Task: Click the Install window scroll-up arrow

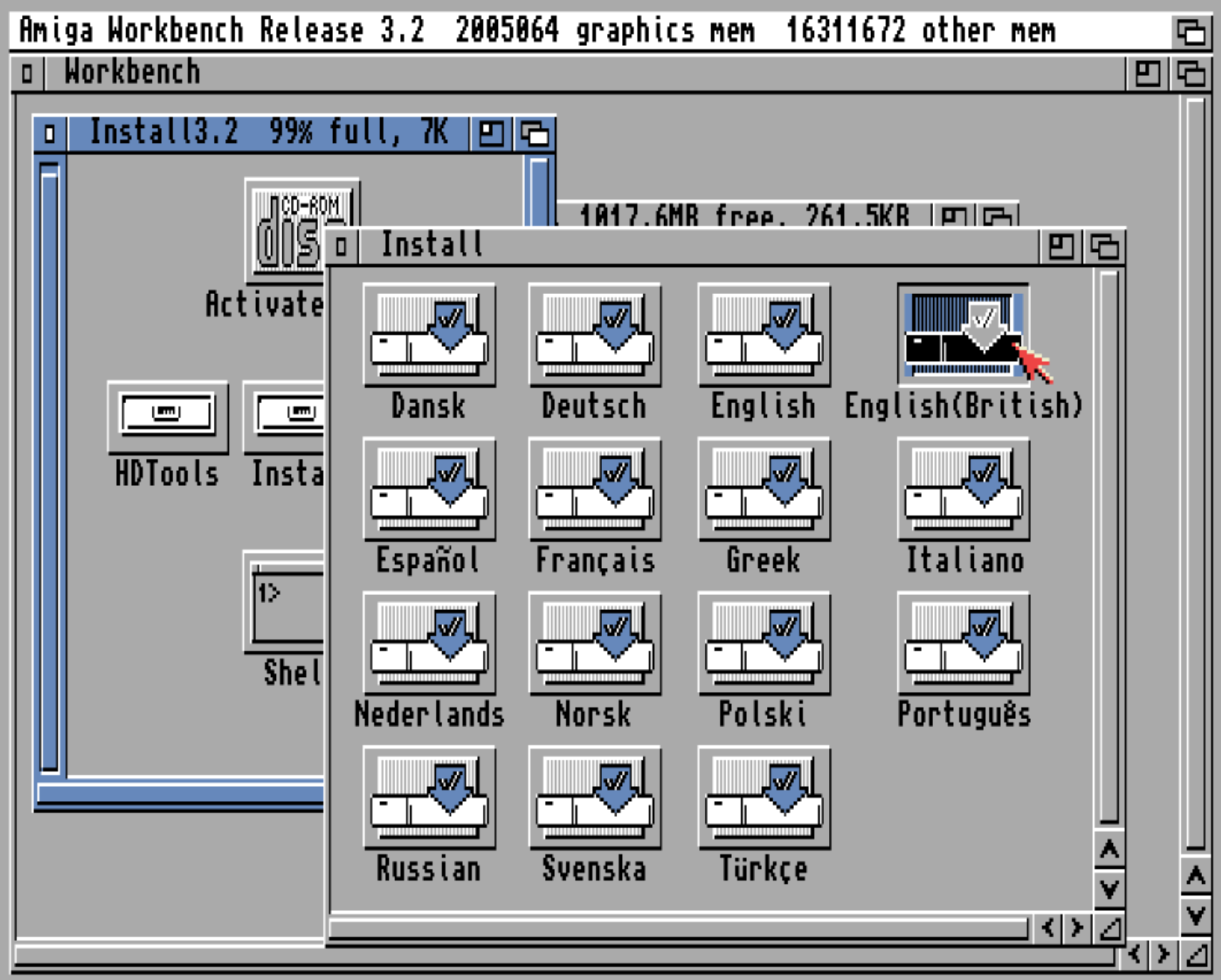Action: pyautogui.click(x=1109, y=849)
